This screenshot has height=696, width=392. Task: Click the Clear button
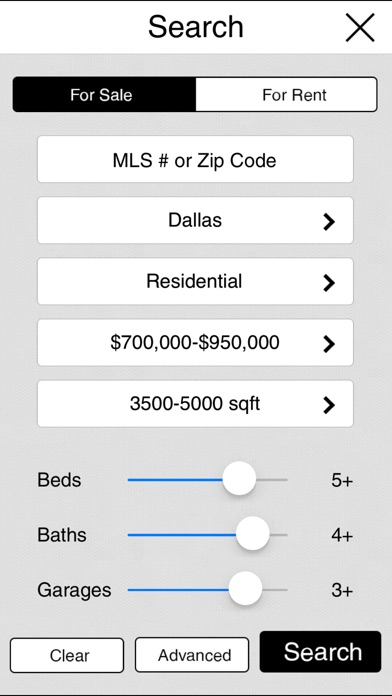pyautogui.click(x=67, y=655)
